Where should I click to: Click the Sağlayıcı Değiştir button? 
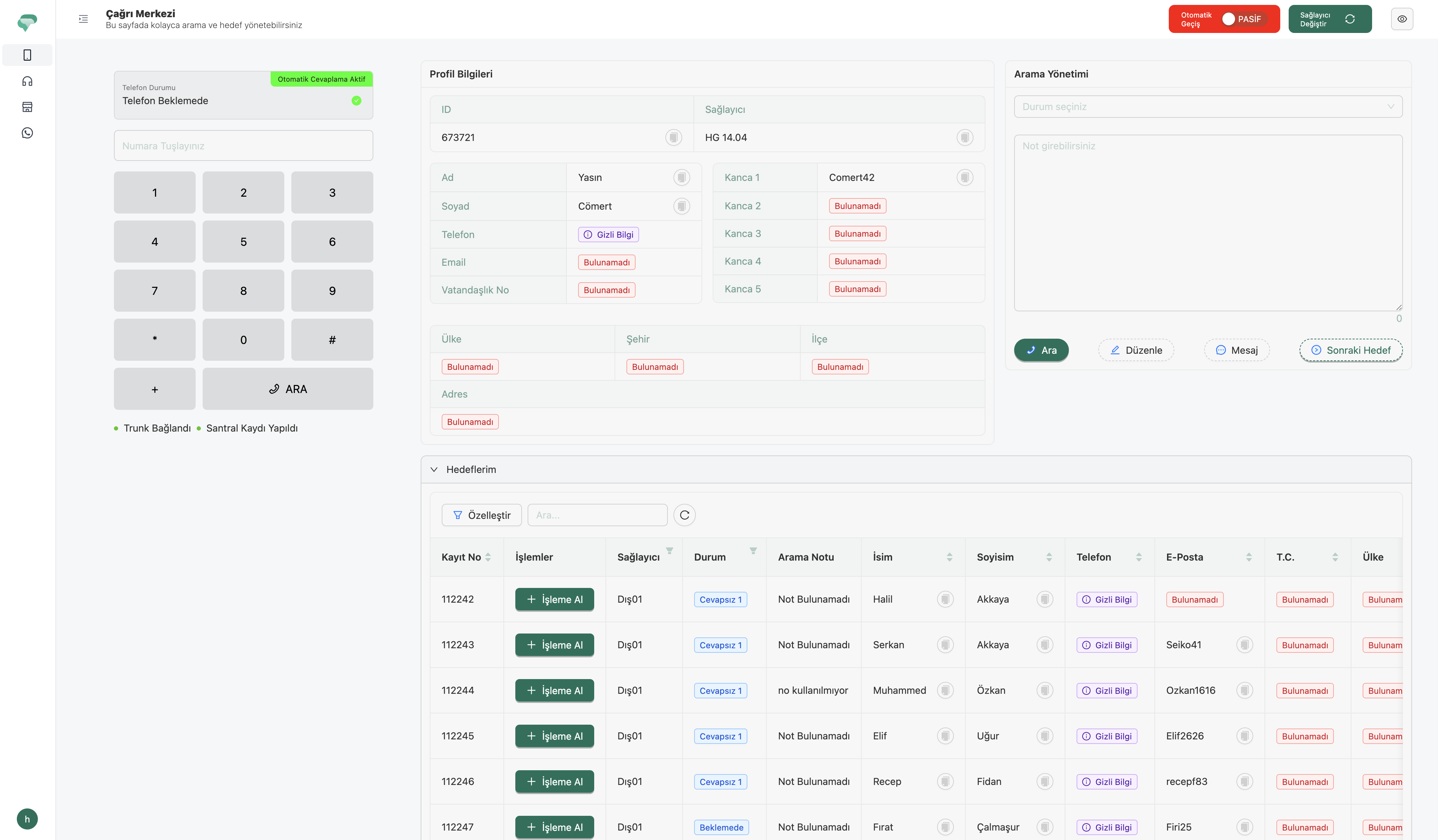1330,19
